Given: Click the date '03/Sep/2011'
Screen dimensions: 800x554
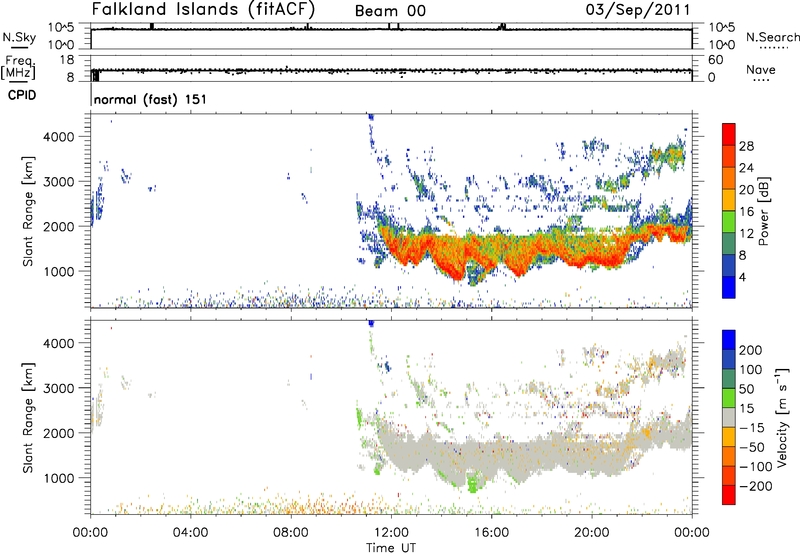Looking at the screenshot, I should click(x=638, y=9).
